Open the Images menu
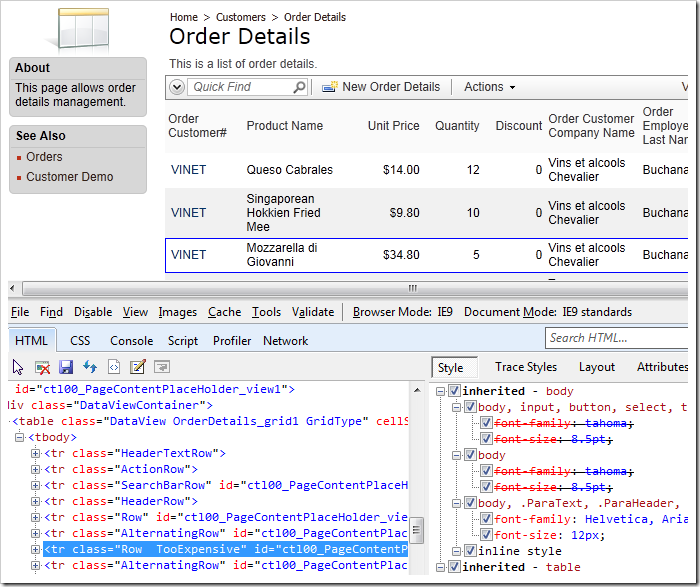Screen dimensions: 700x587 178,312
